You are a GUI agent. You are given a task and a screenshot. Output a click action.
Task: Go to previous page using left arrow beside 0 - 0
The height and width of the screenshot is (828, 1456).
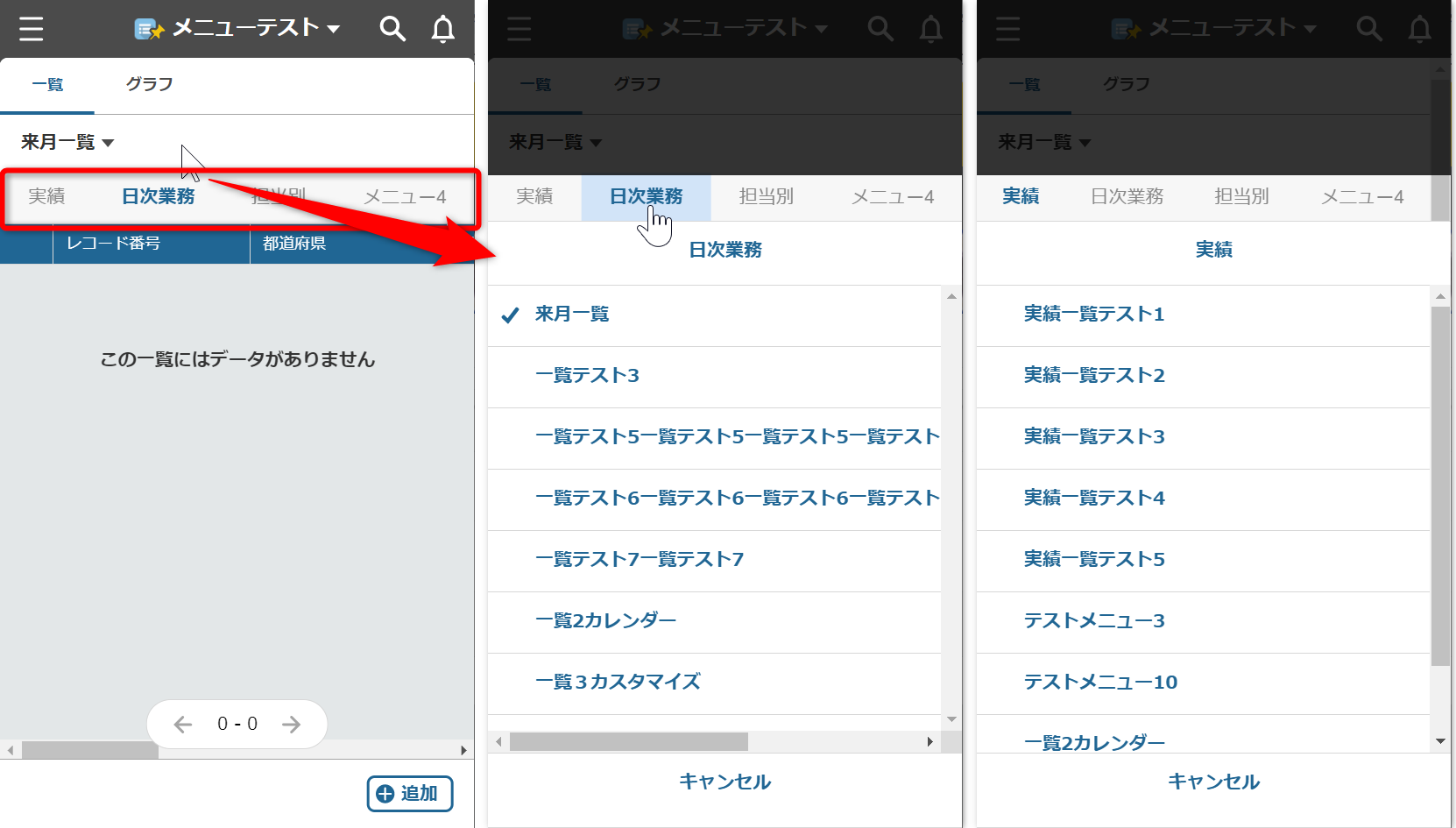183,724
